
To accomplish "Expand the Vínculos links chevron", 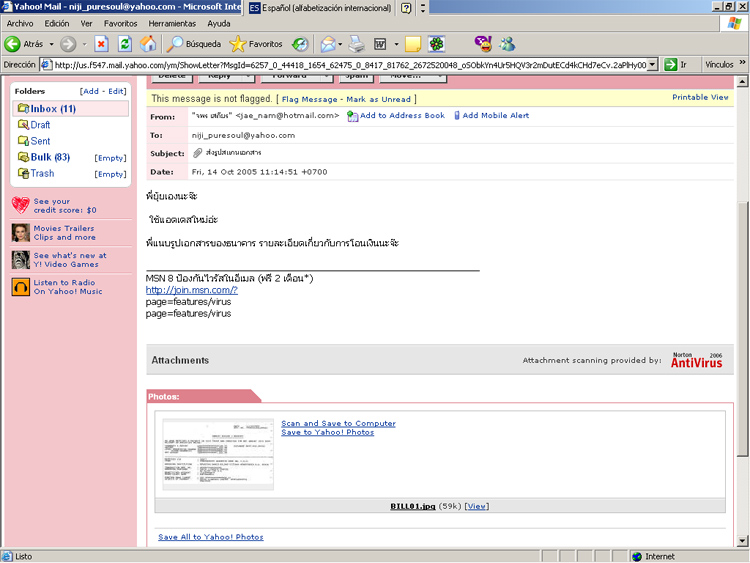I will (742, 62).
